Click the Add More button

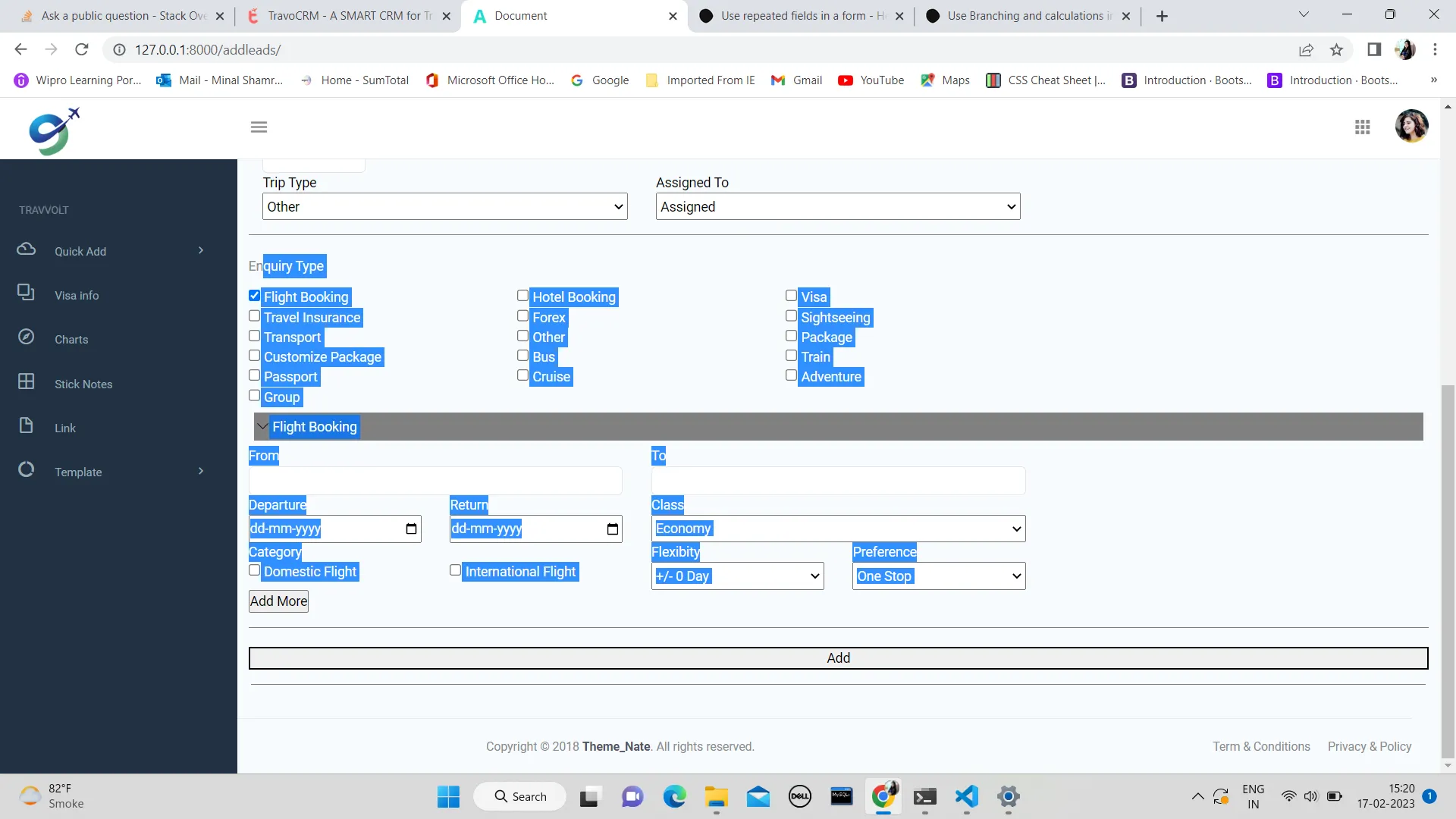click(x=278, y=601)
